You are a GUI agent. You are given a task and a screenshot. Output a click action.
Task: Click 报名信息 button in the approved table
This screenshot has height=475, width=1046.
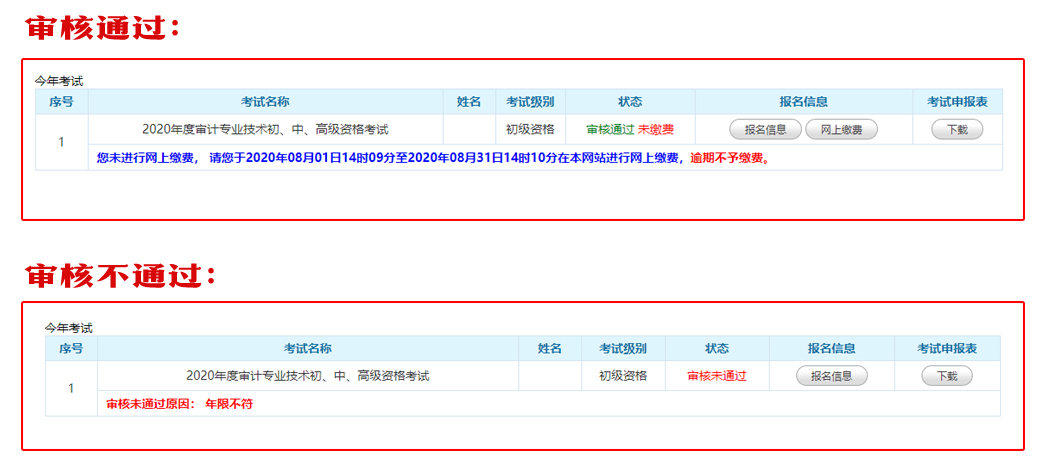coord(765,130)
